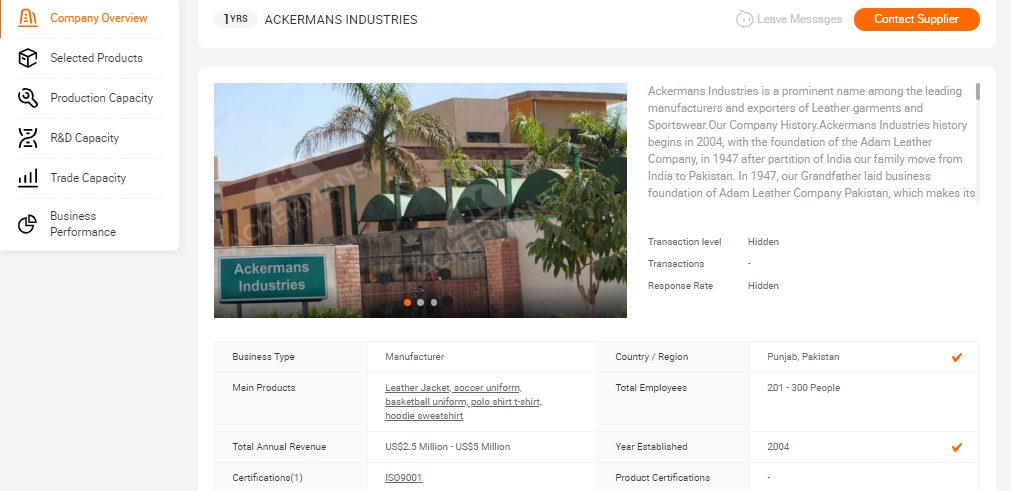Open the hoodie sweatshirt product link
1011x491 pixels.
pyautogui.click(x=424, y=416)
